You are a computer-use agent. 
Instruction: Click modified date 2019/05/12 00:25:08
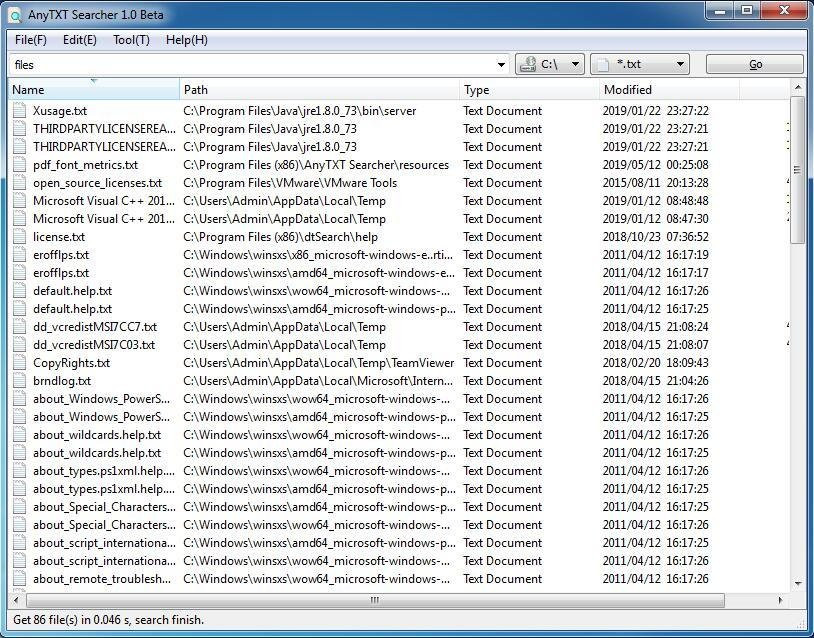click(x=655, y=165)
